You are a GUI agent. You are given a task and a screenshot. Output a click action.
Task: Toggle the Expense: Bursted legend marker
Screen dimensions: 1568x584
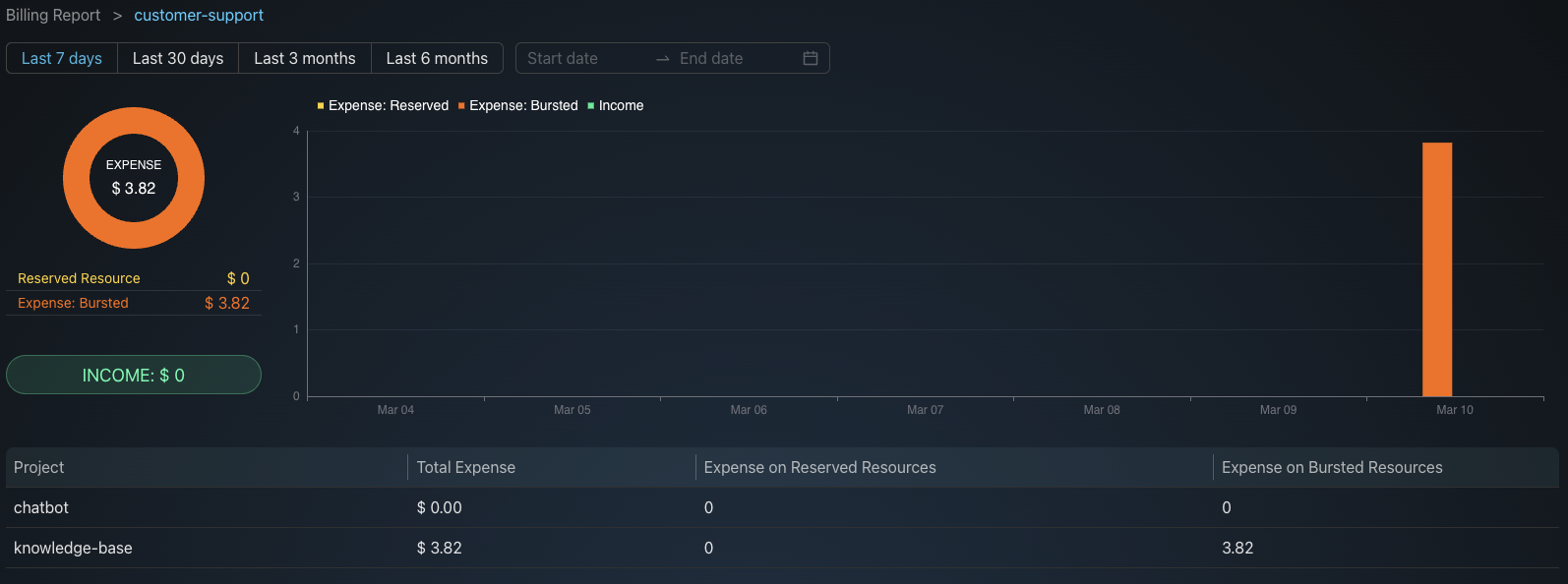461,106
